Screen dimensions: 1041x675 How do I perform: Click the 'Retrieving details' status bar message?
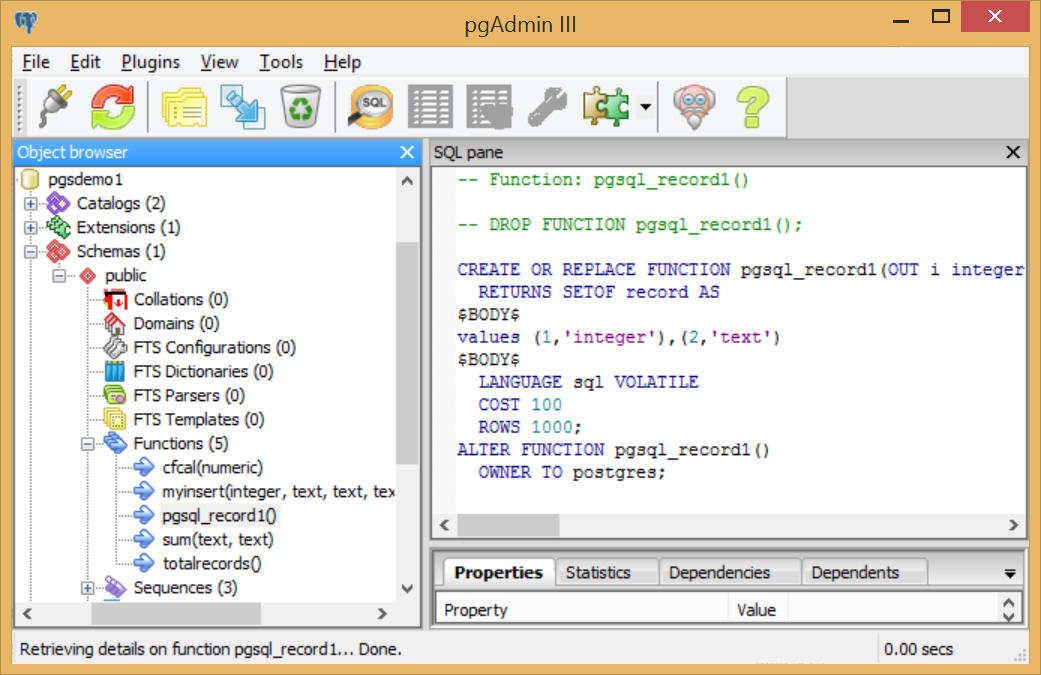[210, 648]
